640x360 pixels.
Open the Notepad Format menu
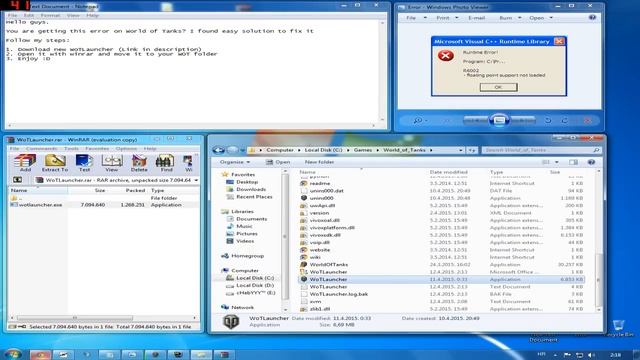(50, 16)
